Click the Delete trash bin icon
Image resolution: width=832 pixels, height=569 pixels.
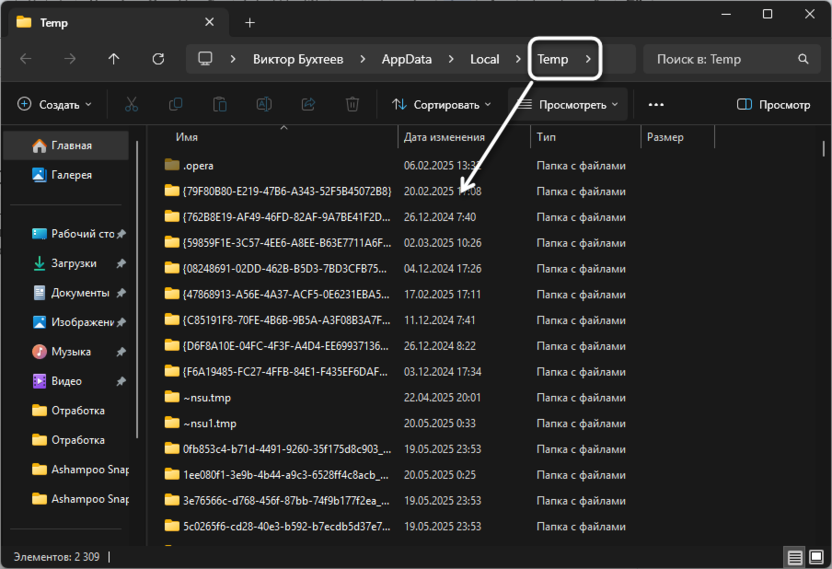pos(352,104)
